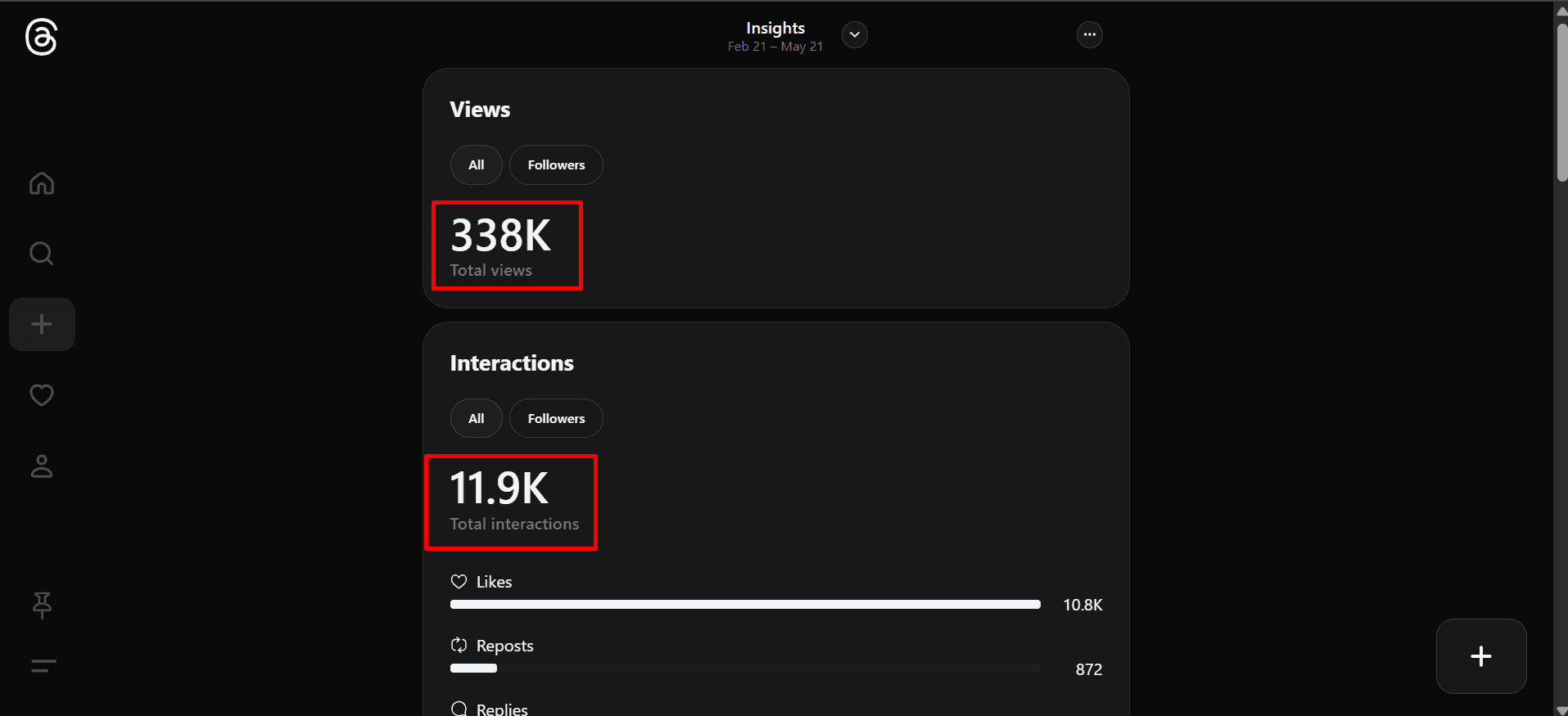Click the 11.9K total interactions value

coord(499,489)
